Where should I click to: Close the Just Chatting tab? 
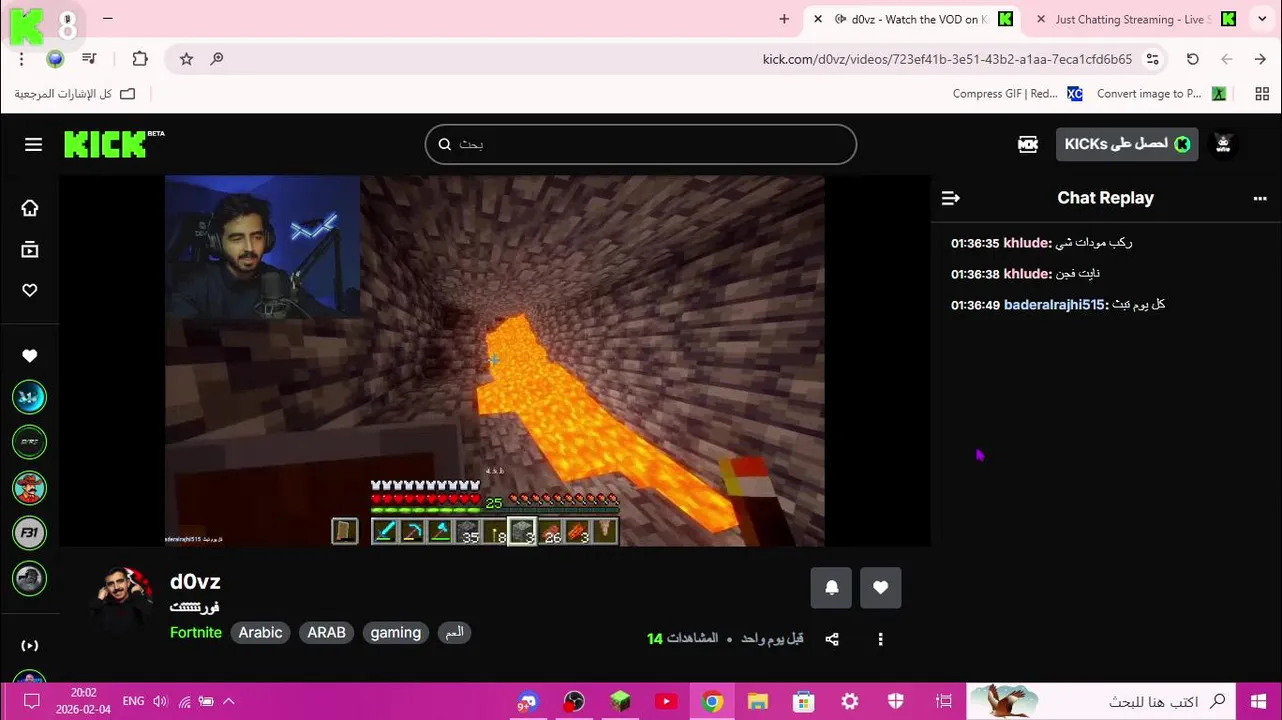tap(1041, 19)
